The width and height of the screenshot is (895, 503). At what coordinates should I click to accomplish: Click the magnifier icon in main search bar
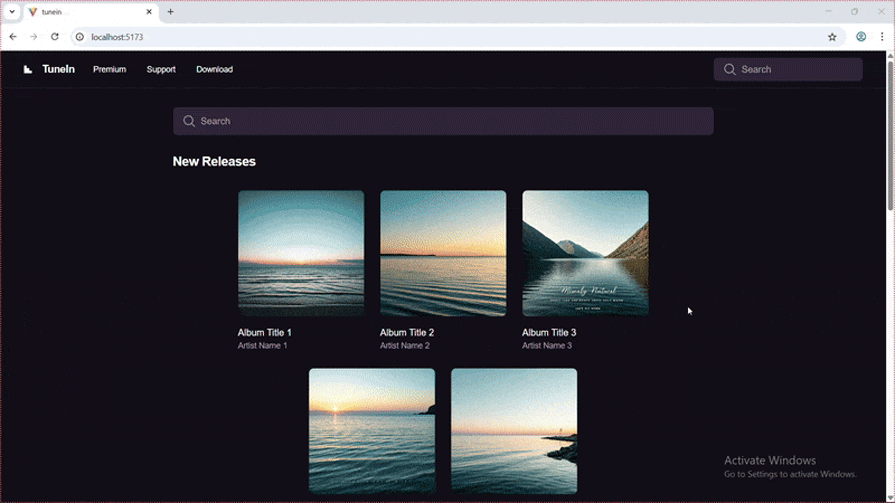189,121
